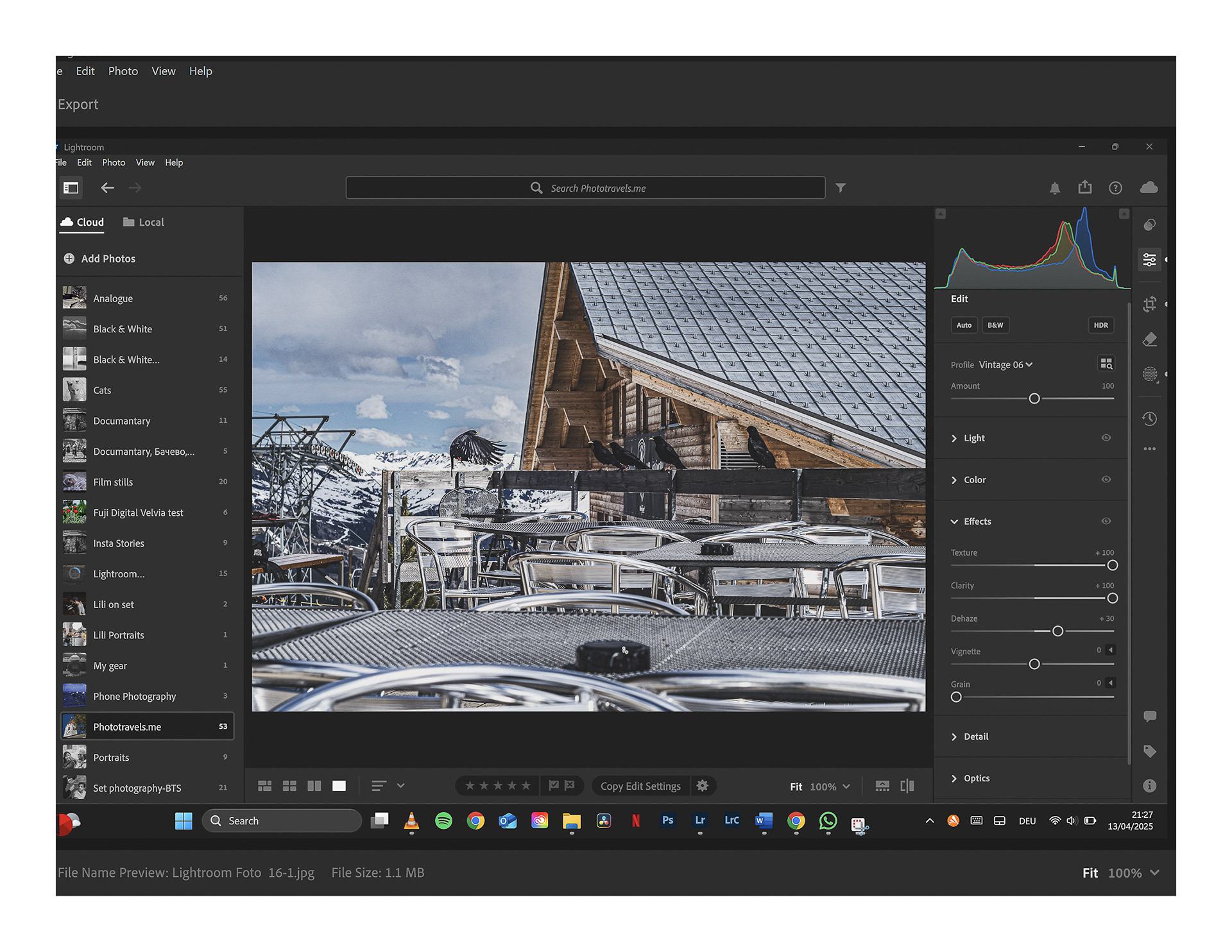The height and width of the screenshot is (952, 1232).
Task: Click the Share upload icon
Action: [1084, 187]
